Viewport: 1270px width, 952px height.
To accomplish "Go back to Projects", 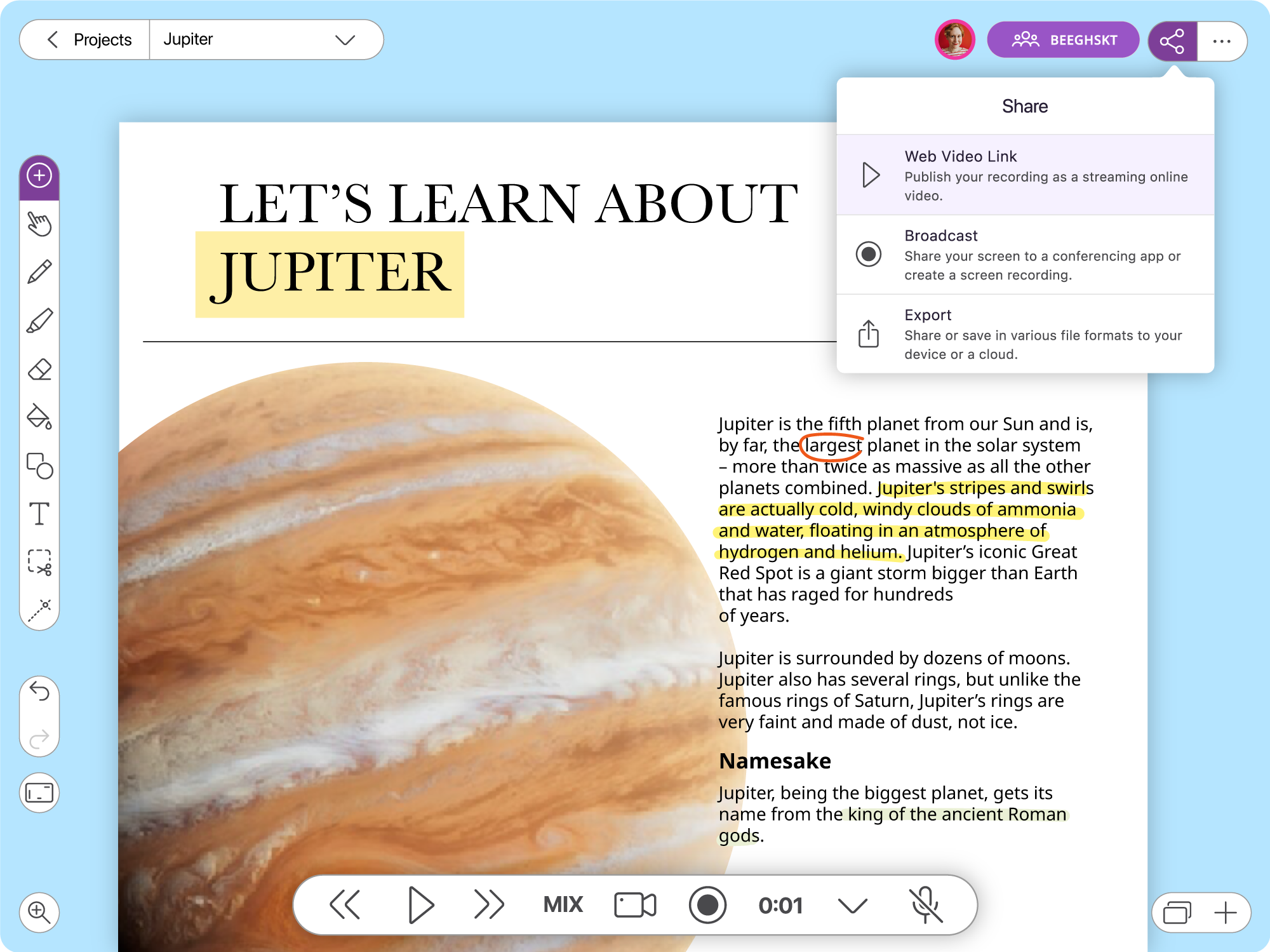I will [x=85, y=39].
